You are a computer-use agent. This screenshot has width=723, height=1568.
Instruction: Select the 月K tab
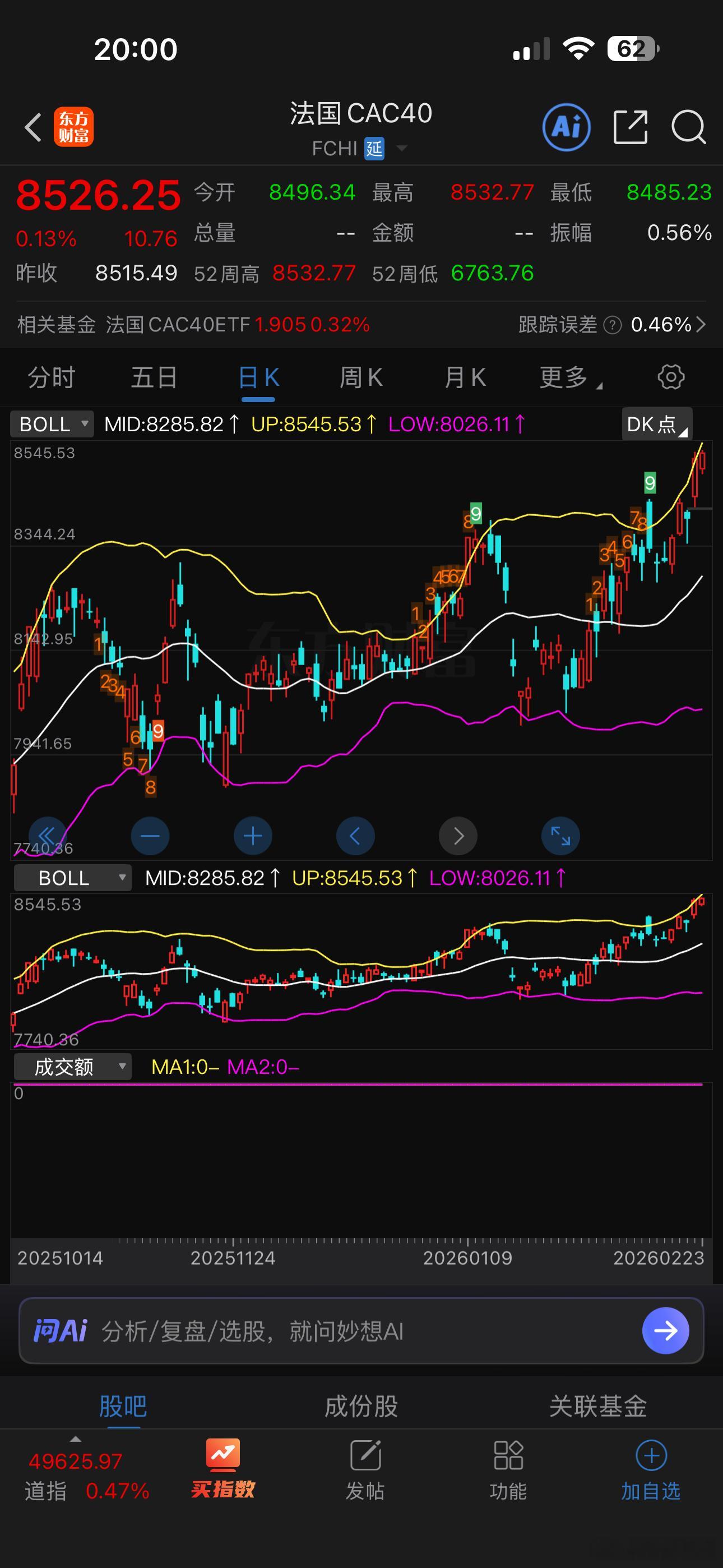tap(465, 377)
